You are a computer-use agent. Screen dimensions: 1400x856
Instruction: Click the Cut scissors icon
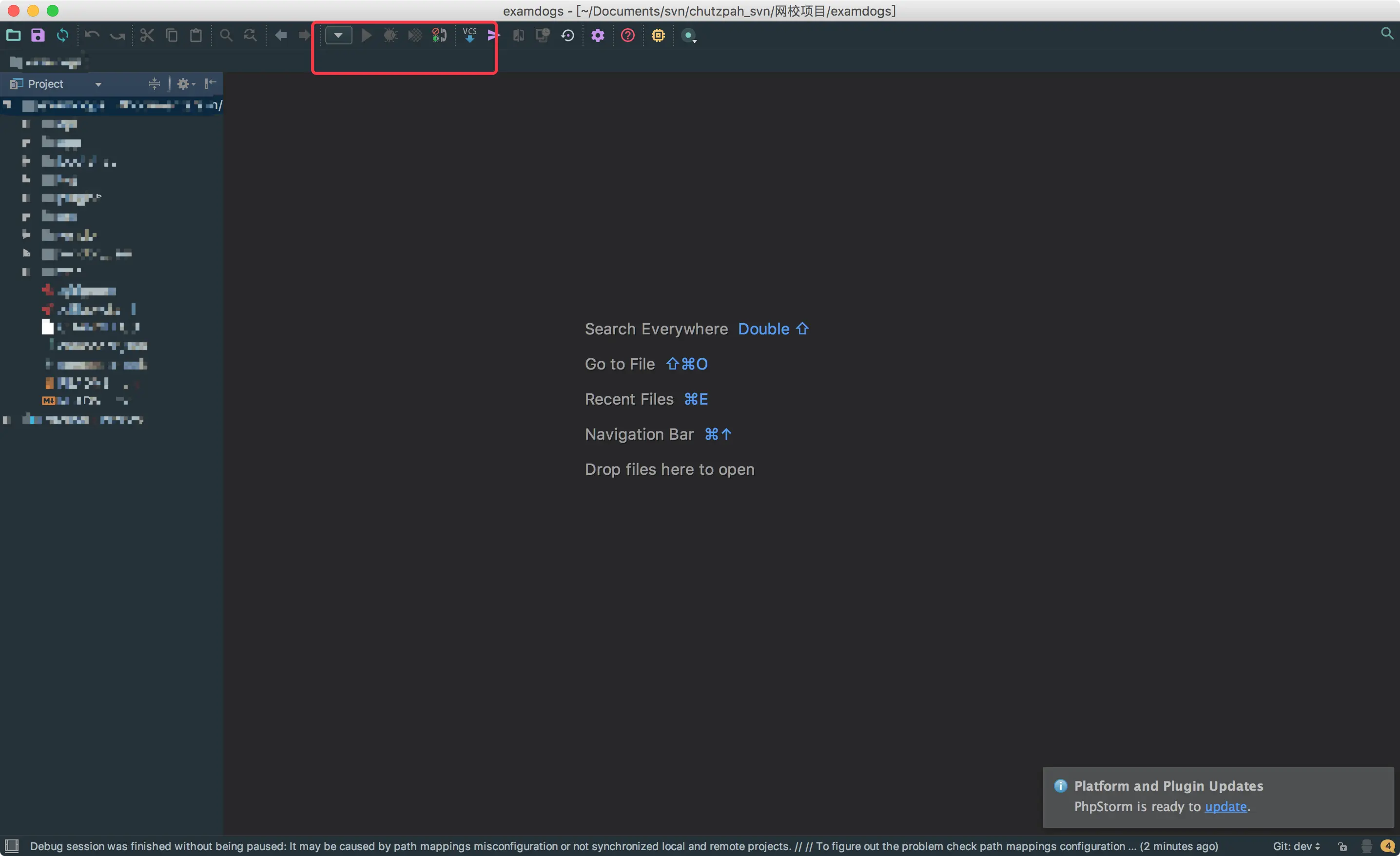147,35
